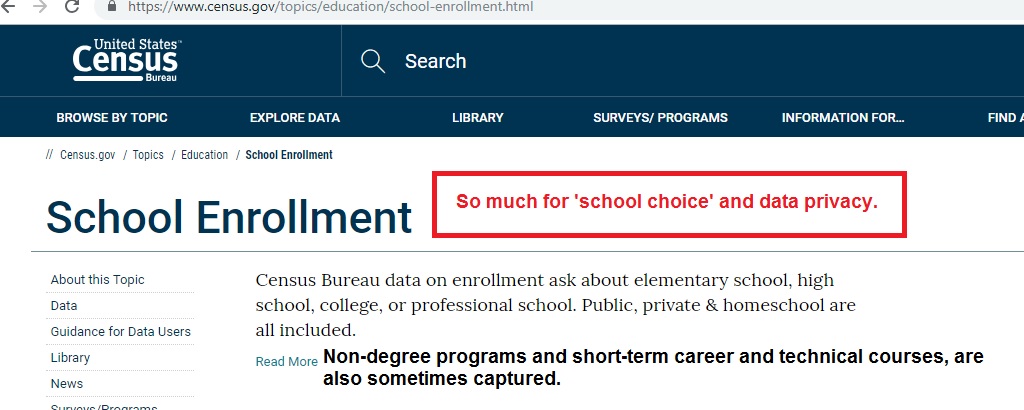Click the Census.gov breadcrumb link

click(x=88, y=155)
